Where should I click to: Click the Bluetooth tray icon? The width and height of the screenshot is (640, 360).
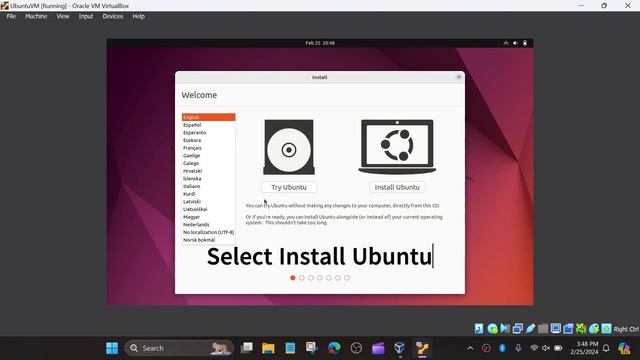pos(502,348)
